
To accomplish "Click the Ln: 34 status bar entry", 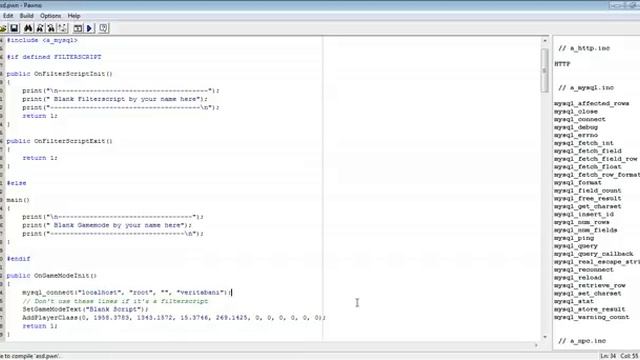I will (x=608, y=356).
